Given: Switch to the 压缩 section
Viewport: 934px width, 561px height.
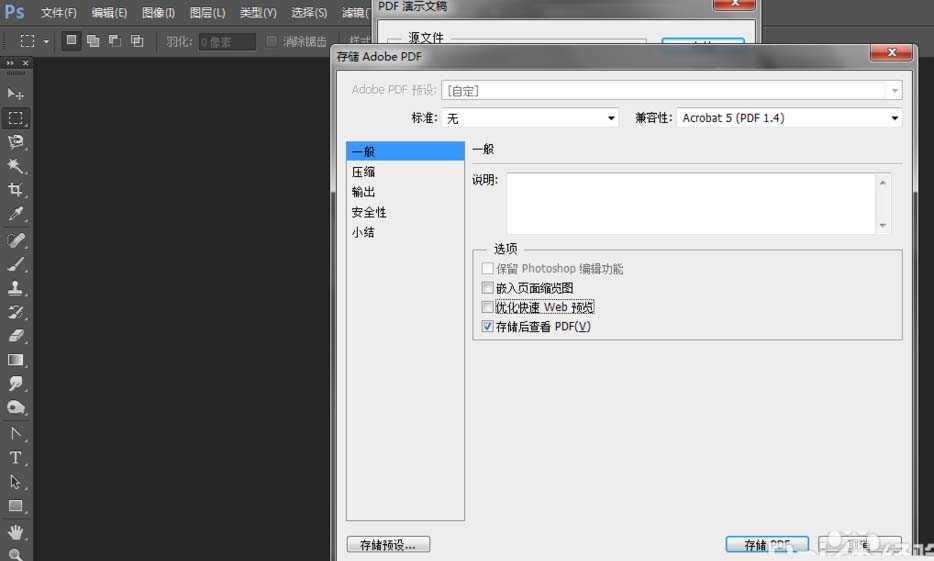Looking at the screenshot, I should click(x=363, y=172).
